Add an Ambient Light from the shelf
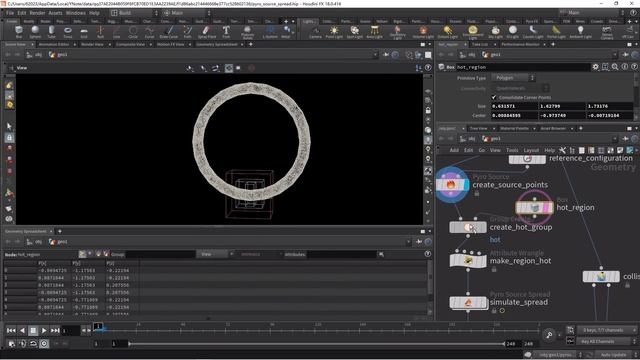This screenshot has height=360, width=640. [580, 31]
